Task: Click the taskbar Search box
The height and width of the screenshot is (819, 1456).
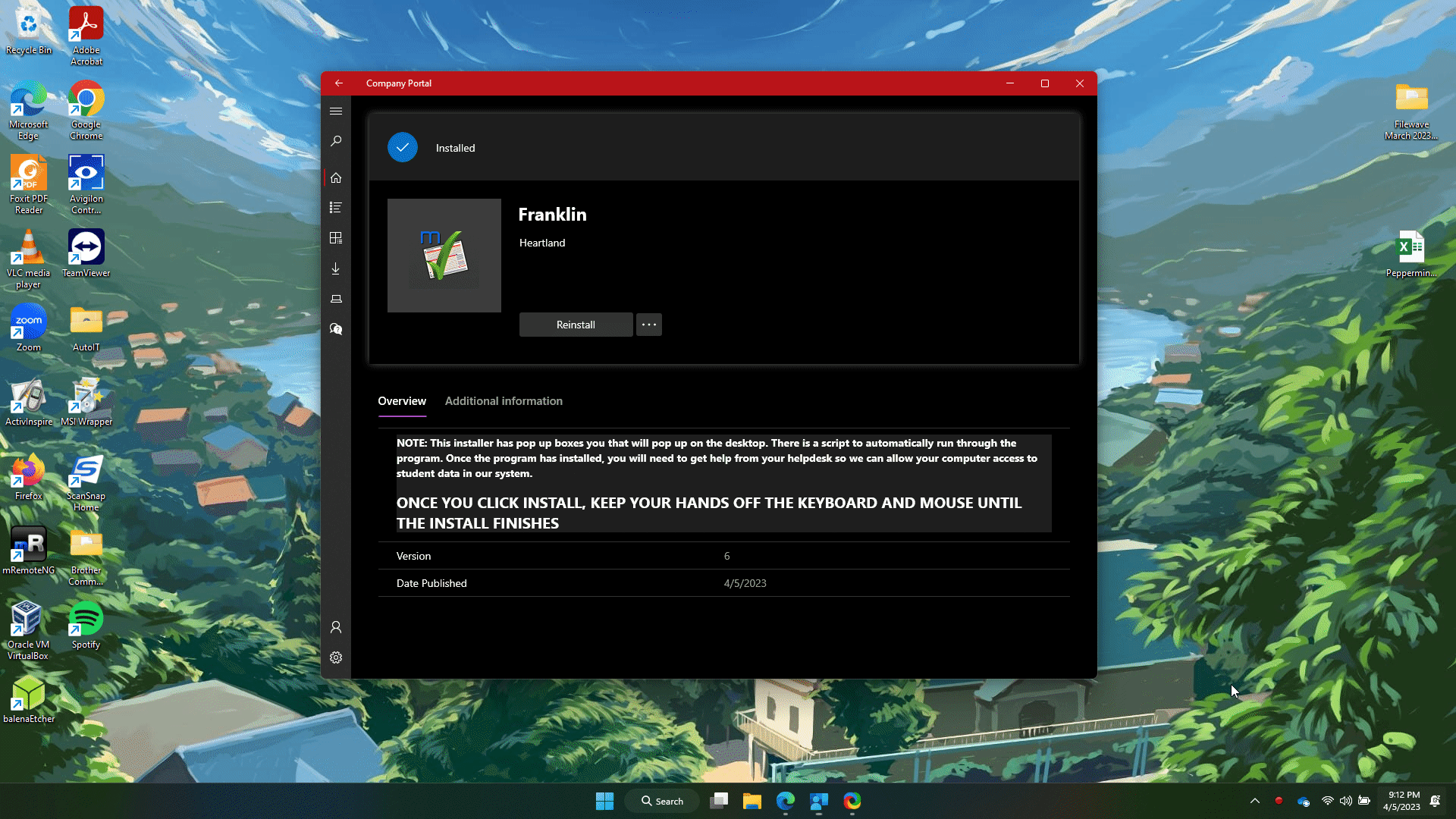Action: pyautogui.click(x=662, y=801)
